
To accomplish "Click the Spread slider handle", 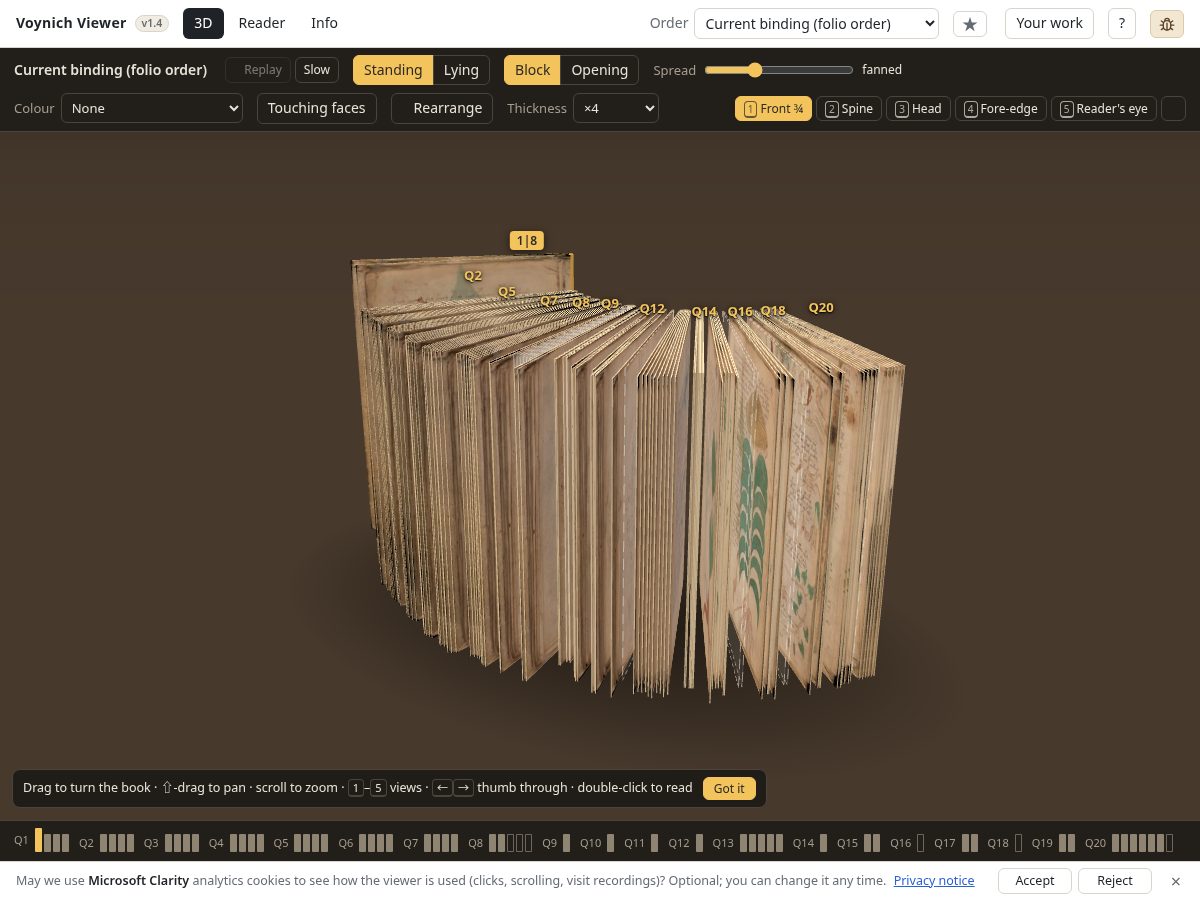I will tap(754, 70).
